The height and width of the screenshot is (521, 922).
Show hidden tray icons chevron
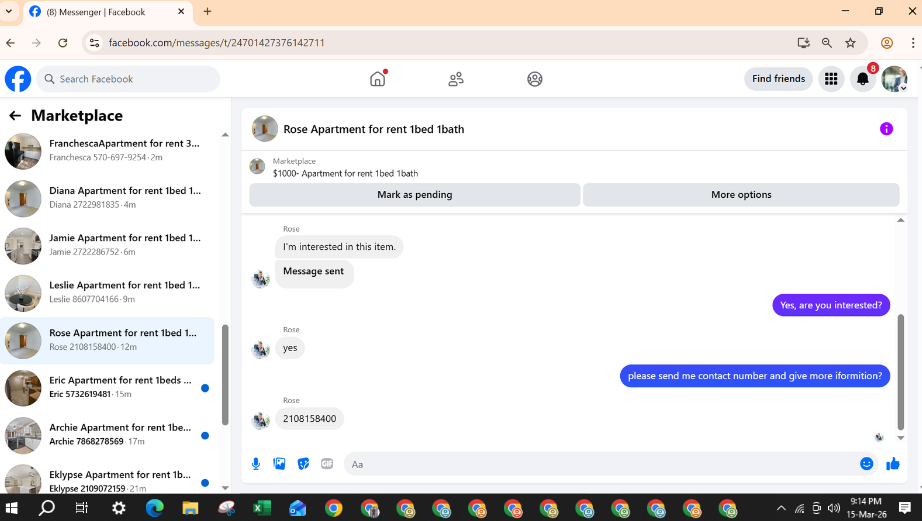click(781, 508)
